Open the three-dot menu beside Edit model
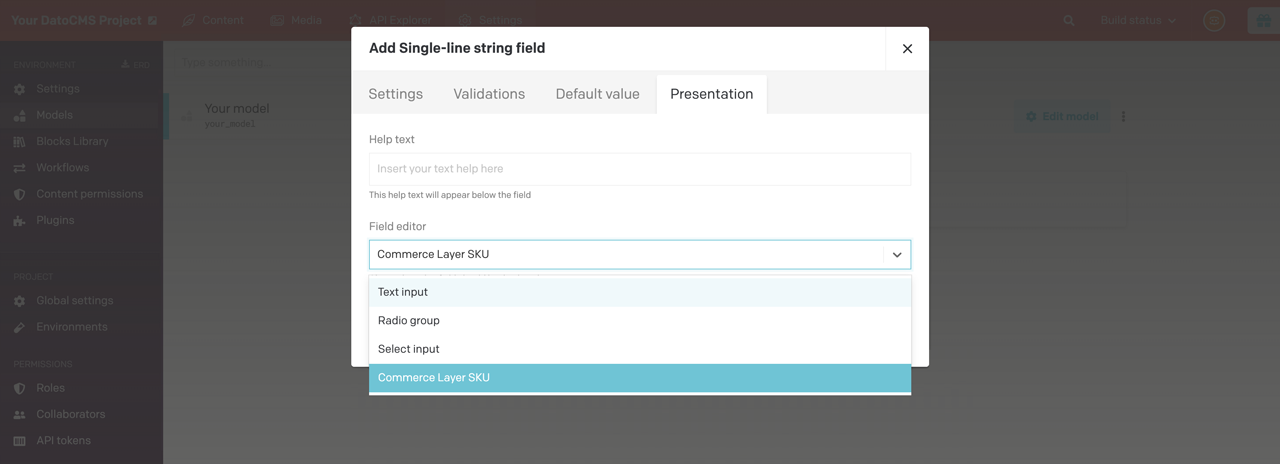The image size is (1280, 464). (1123, 117)
